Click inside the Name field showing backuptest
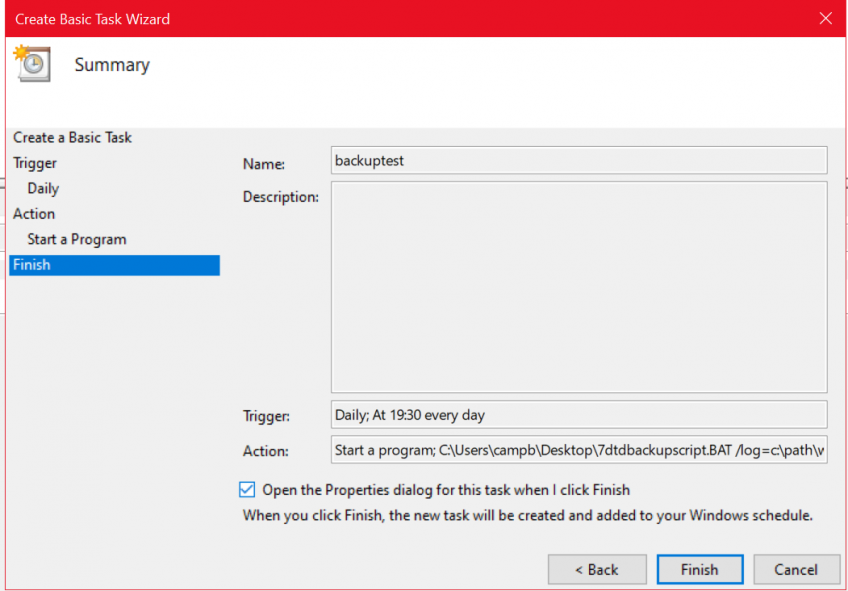The width and height of the screenshot is (848, 591). pos(578,160)
